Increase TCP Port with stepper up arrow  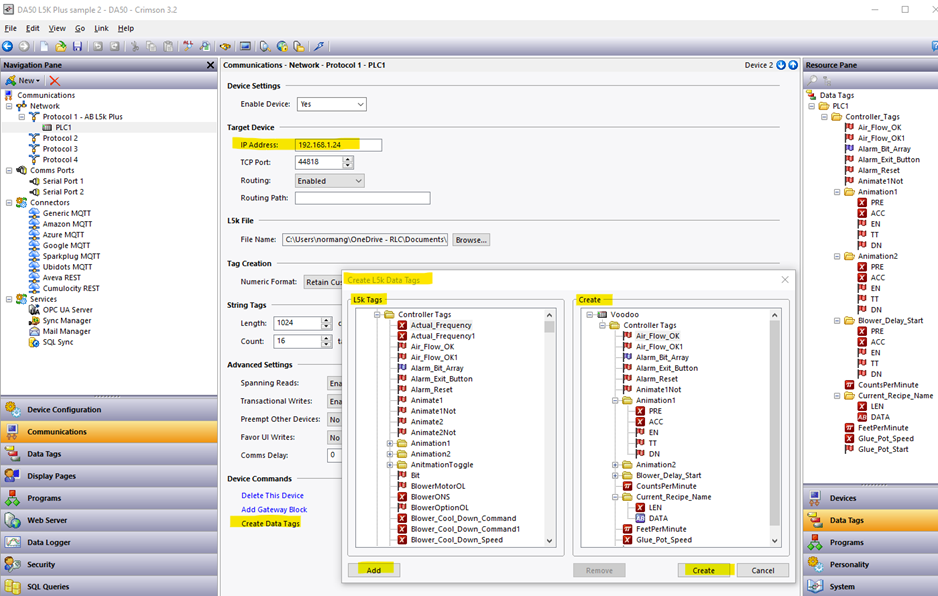[x=348, y=159]
